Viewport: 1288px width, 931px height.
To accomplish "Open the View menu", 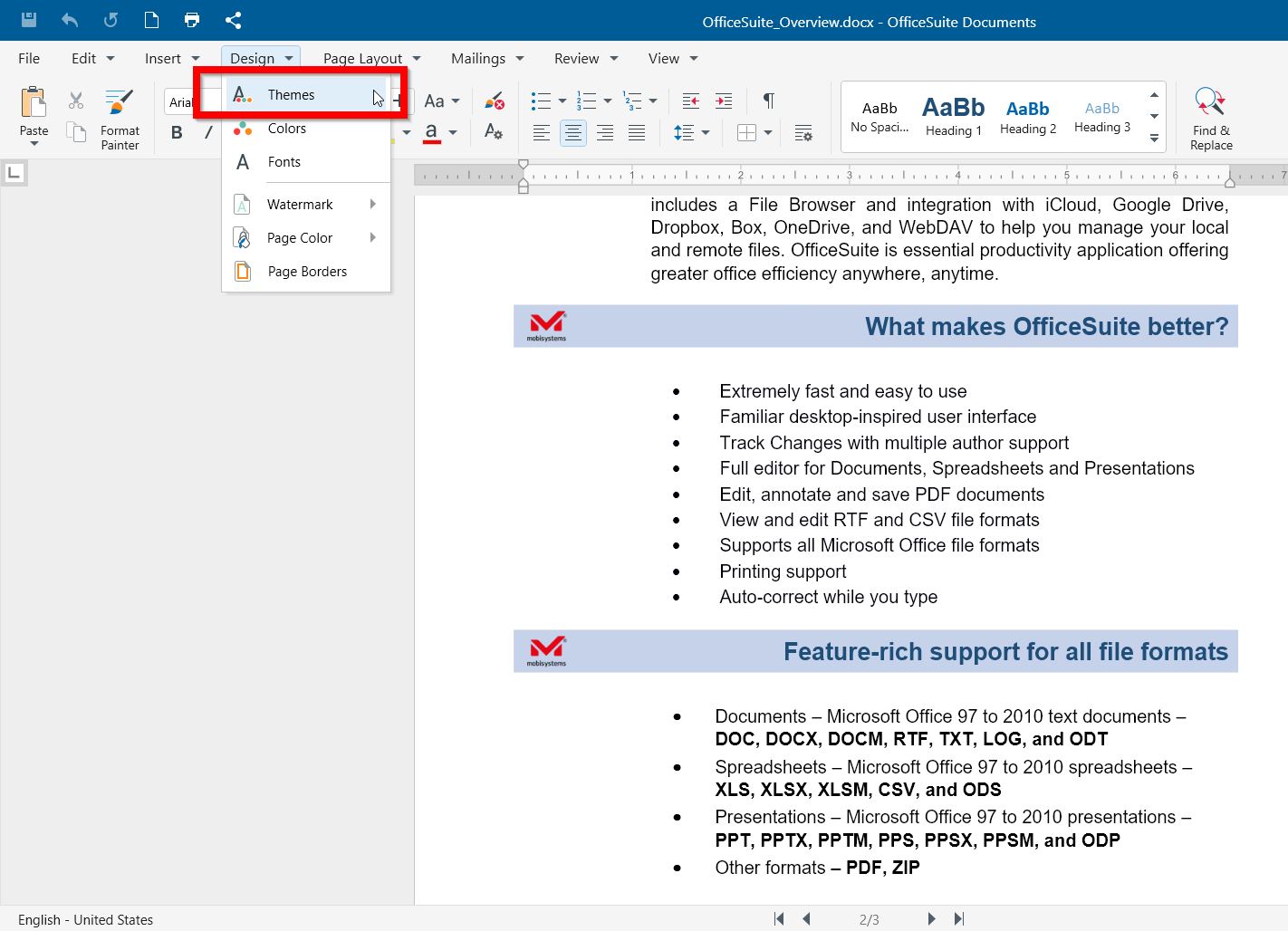I will (673, 58).
